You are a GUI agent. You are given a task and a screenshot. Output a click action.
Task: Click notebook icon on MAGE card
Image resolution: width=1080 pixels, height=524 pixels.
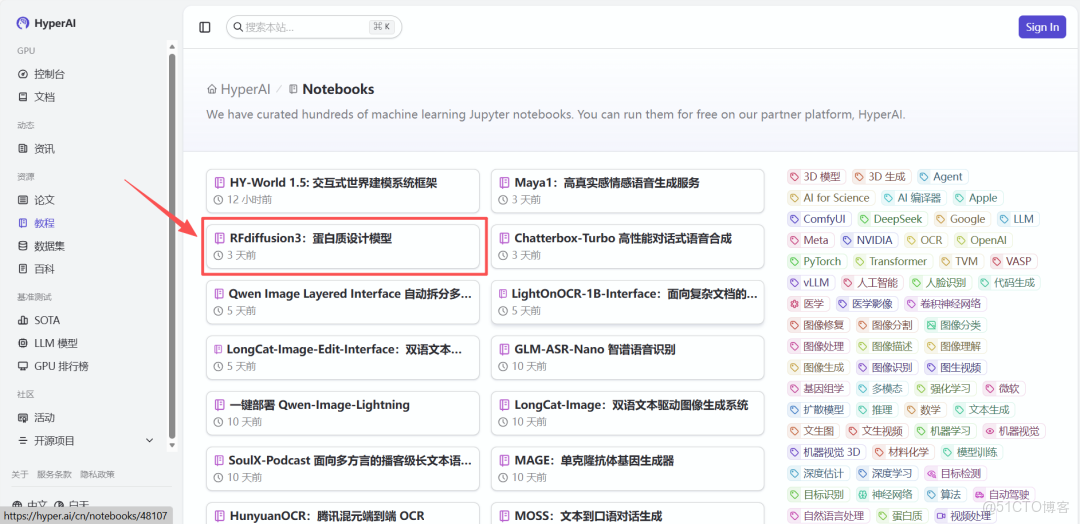point(505,461)
